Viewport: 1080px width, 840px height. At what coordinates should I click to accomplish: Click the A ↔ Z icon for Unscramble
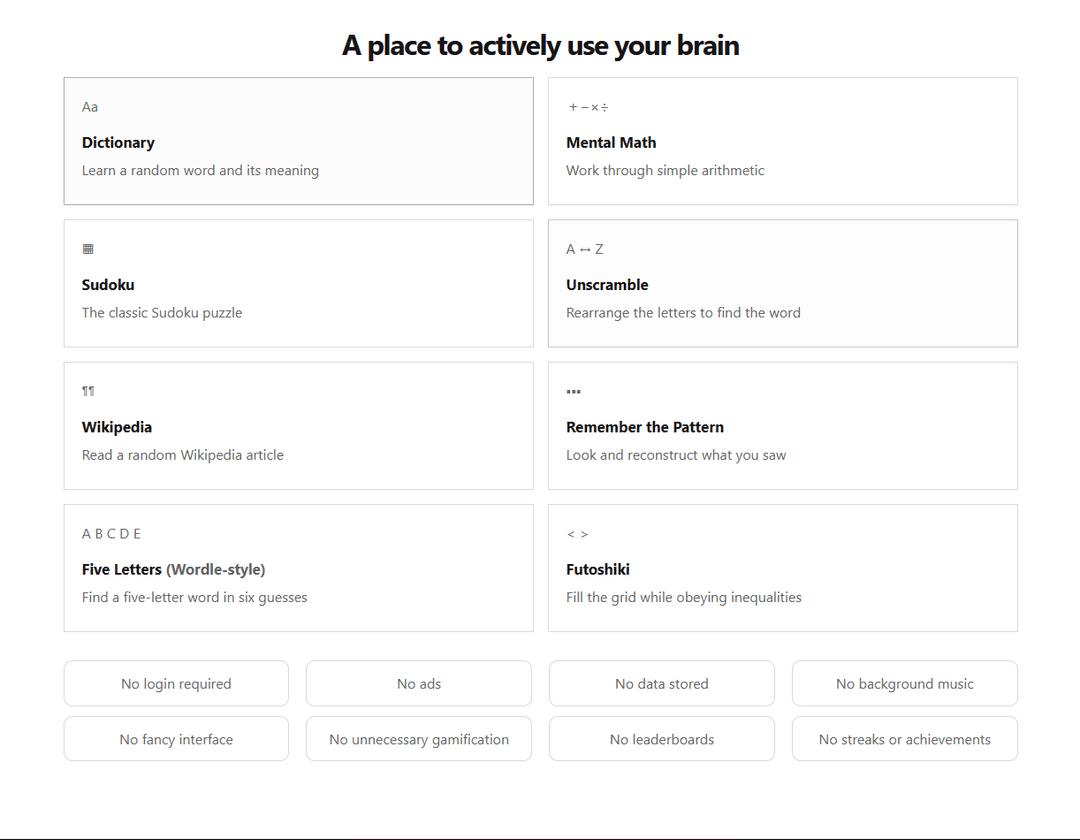(x=585, y=249)
